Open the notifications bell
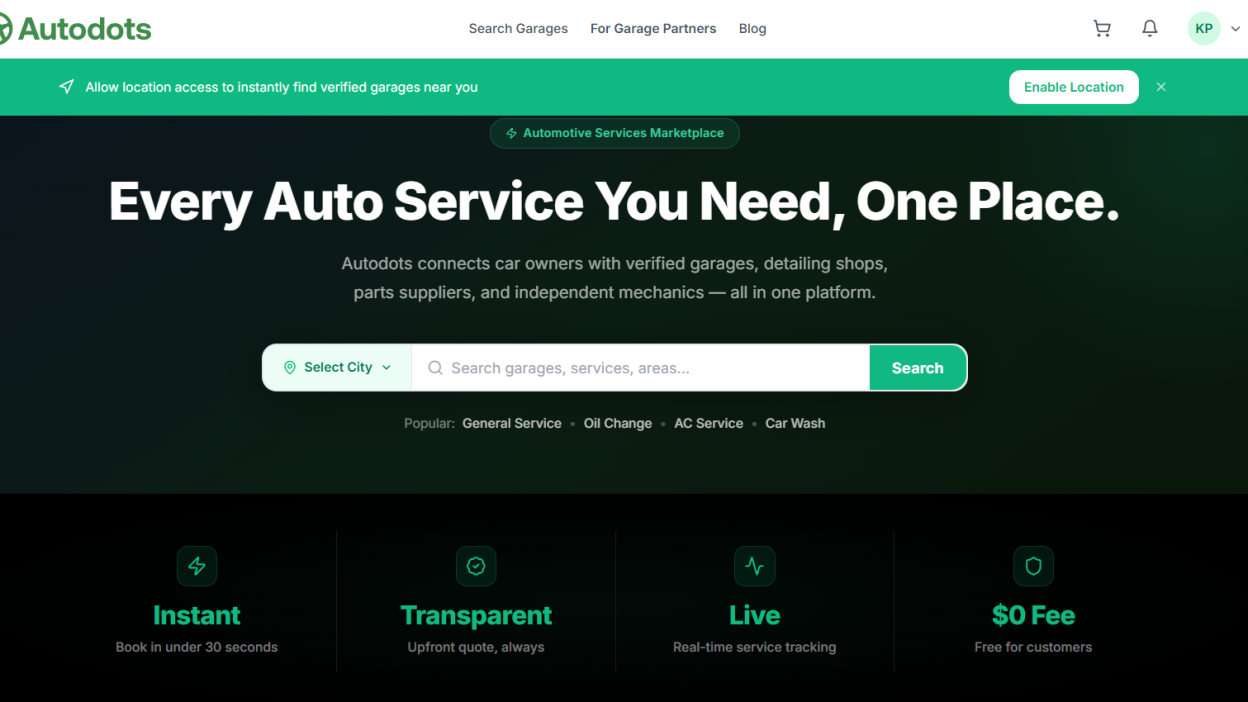Viewport: 1248px width, 702px height. point(1149,28)
